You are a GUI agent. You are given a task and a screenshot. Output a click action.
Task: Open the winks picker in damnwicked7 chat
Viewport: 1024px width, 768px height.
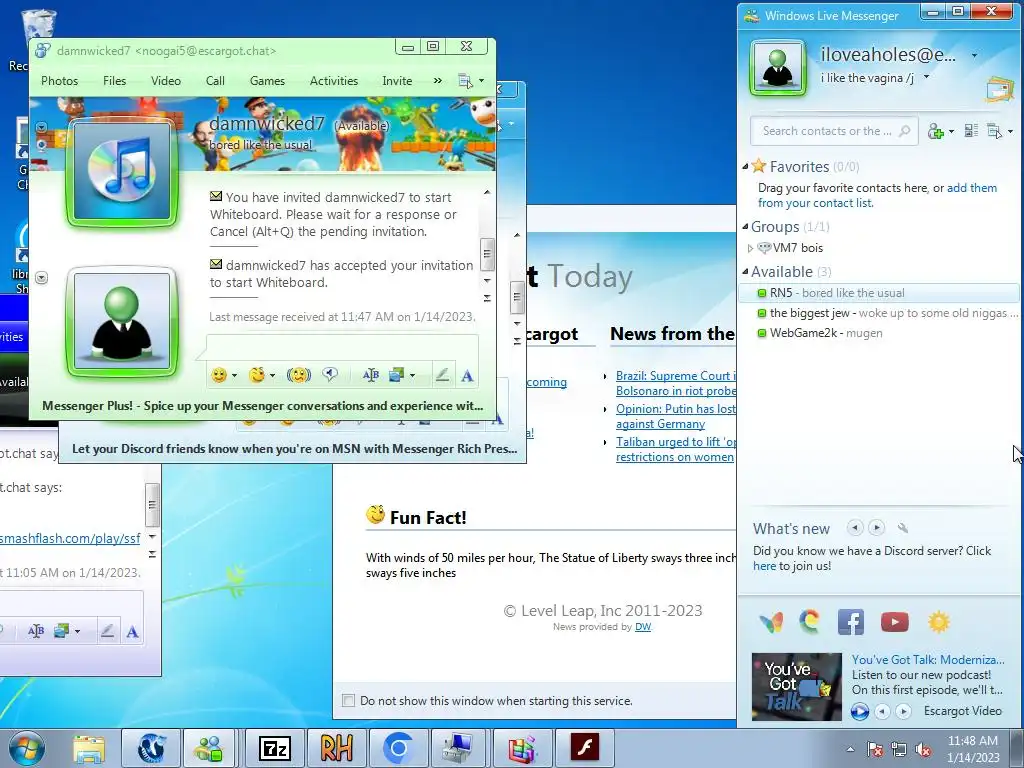[x=257, y=375]
